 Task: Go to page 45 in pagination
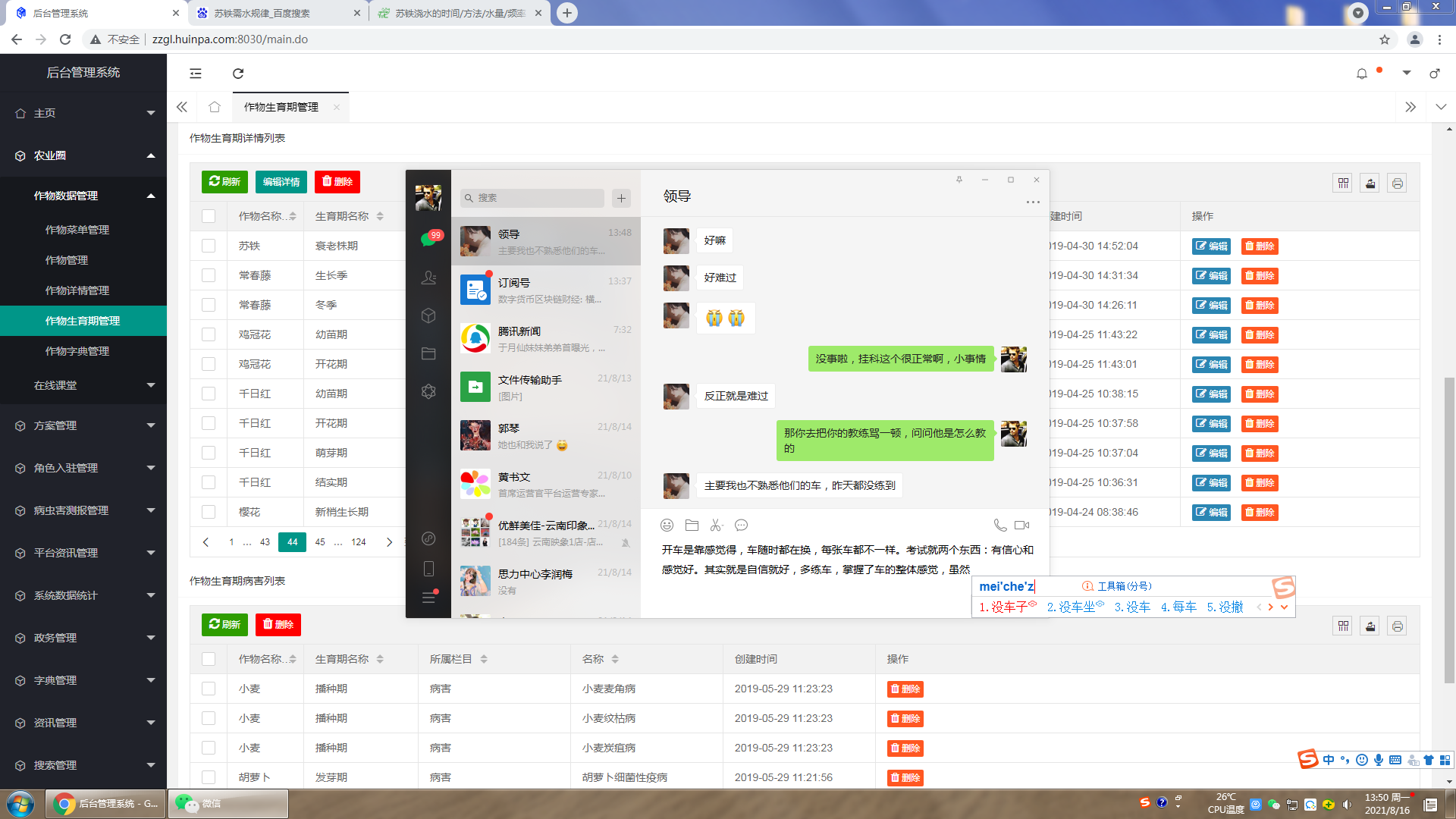[x=320, y=541]
